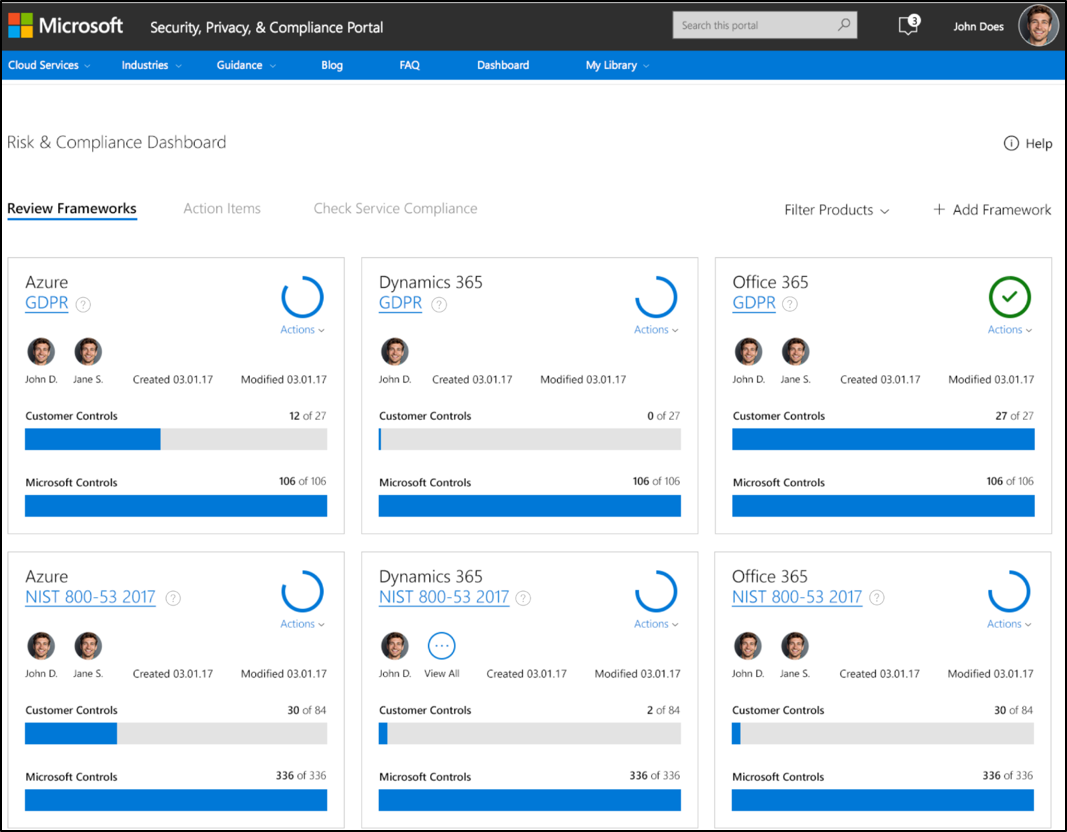
Task: Click View All ellipsis icon on Dynamics 365 NIST
Action: 441,646
